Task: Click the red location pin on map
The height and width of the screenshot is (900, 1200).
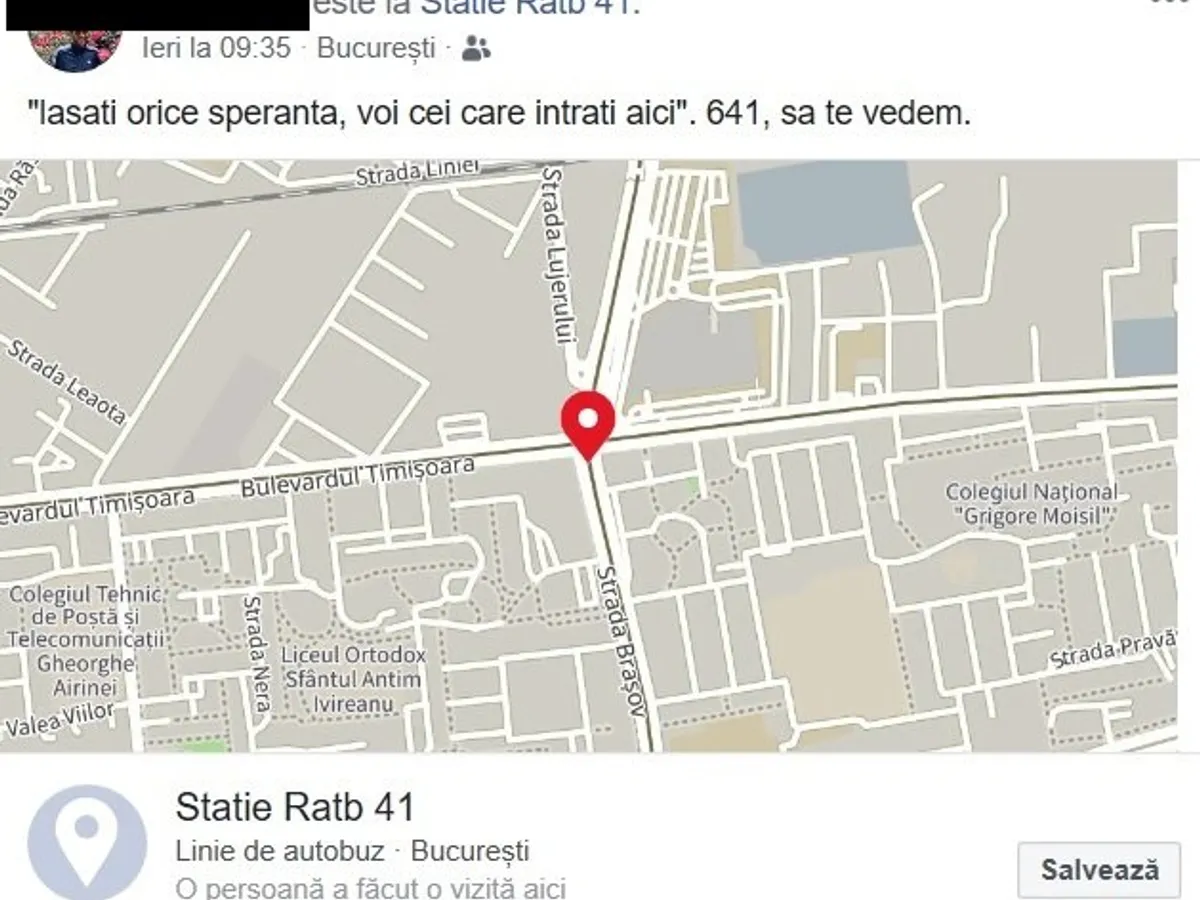Action: click(x=588, y=425)
